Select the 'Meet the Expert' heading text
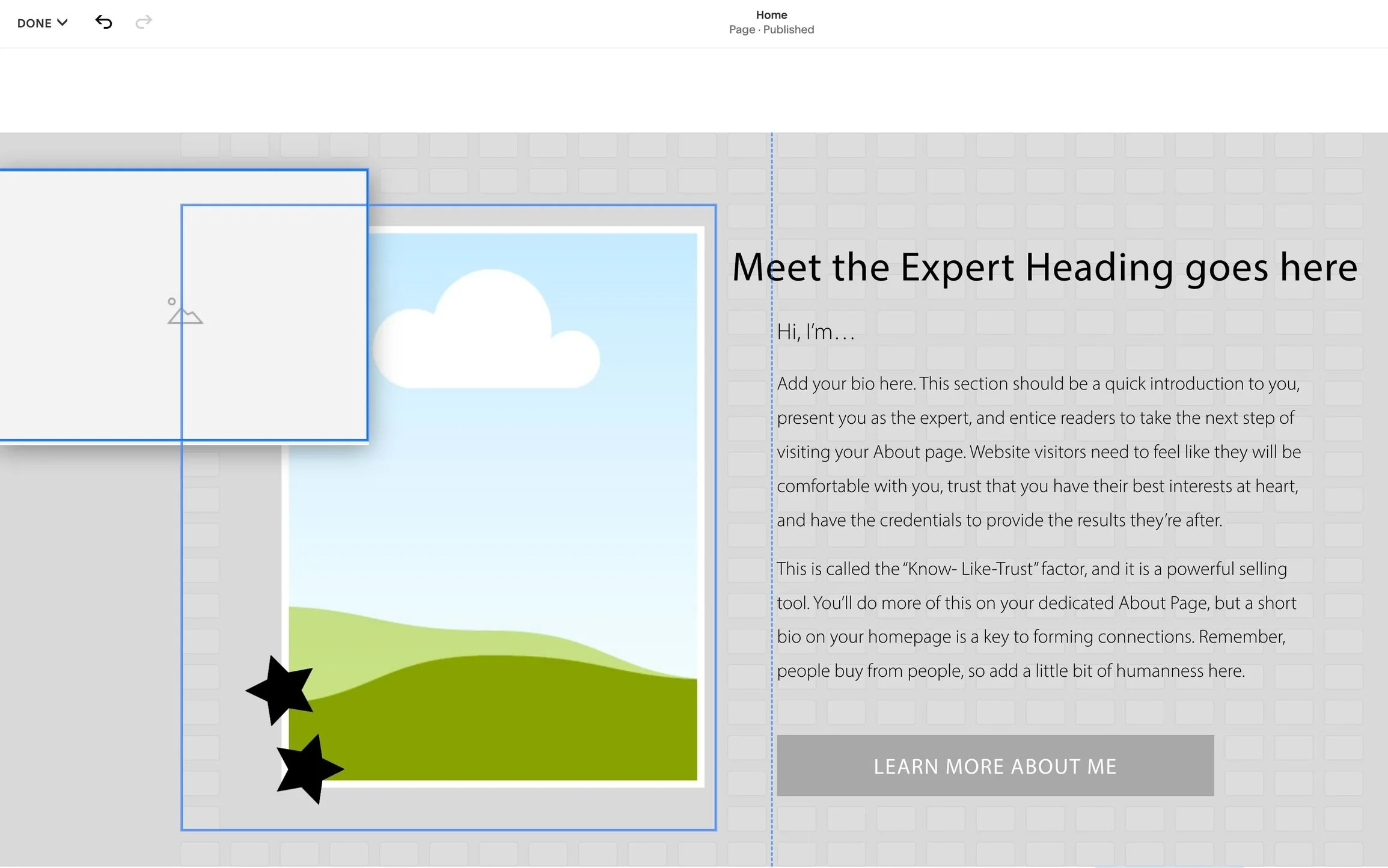 [1044, 267]
